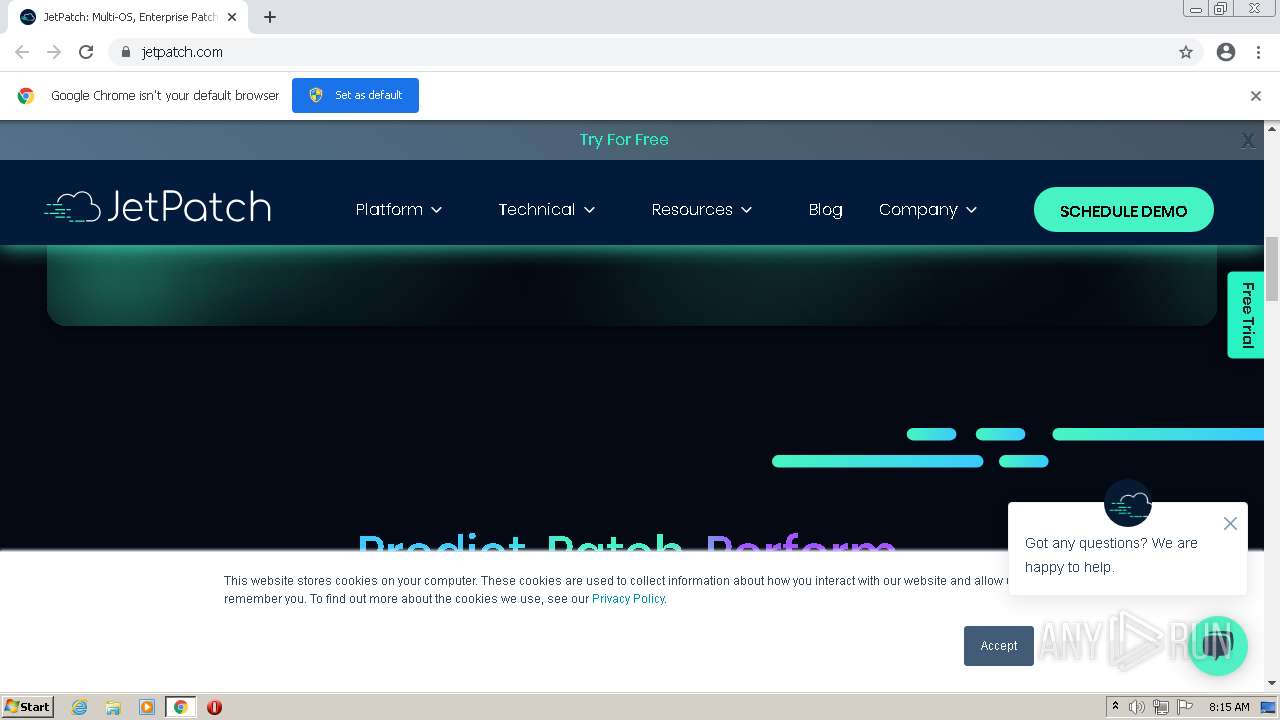
Task: Click scrollbar down arrow
Action: (1272, 683)
